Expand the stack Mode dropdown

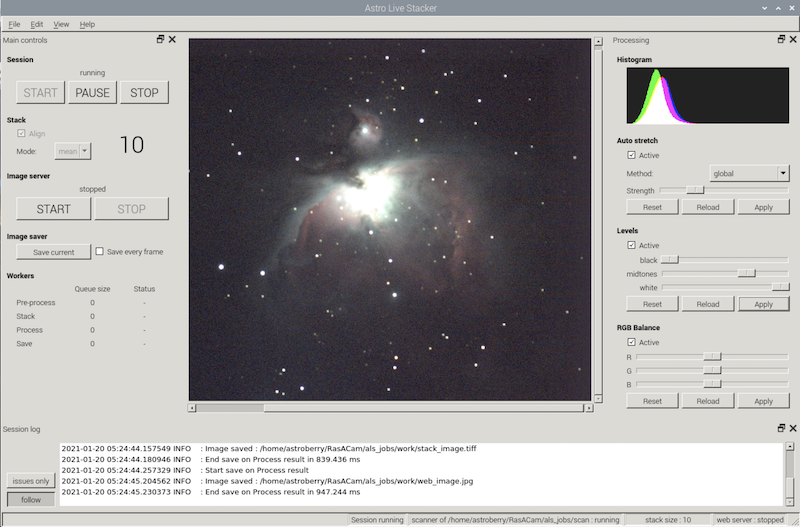[73, 151]
